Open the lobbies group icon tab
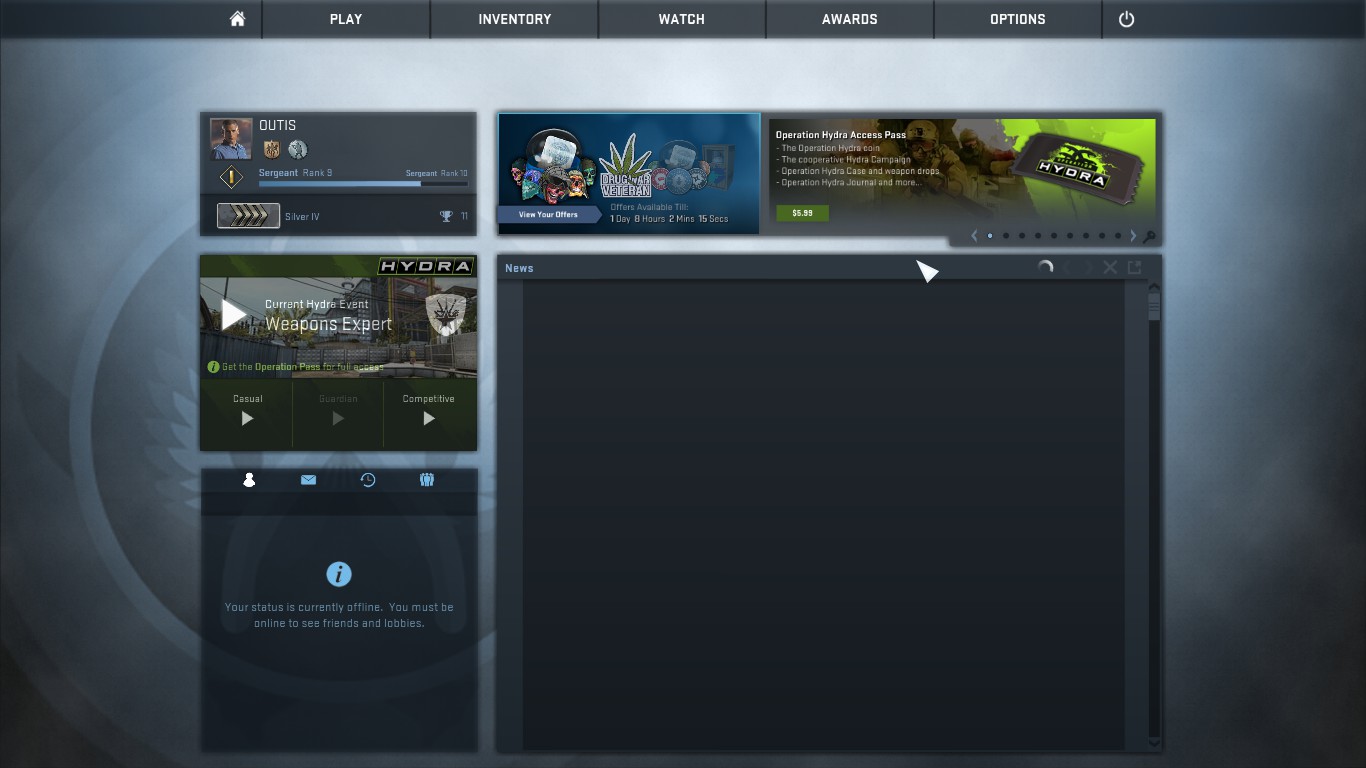1366x768 pixels. 427,480
